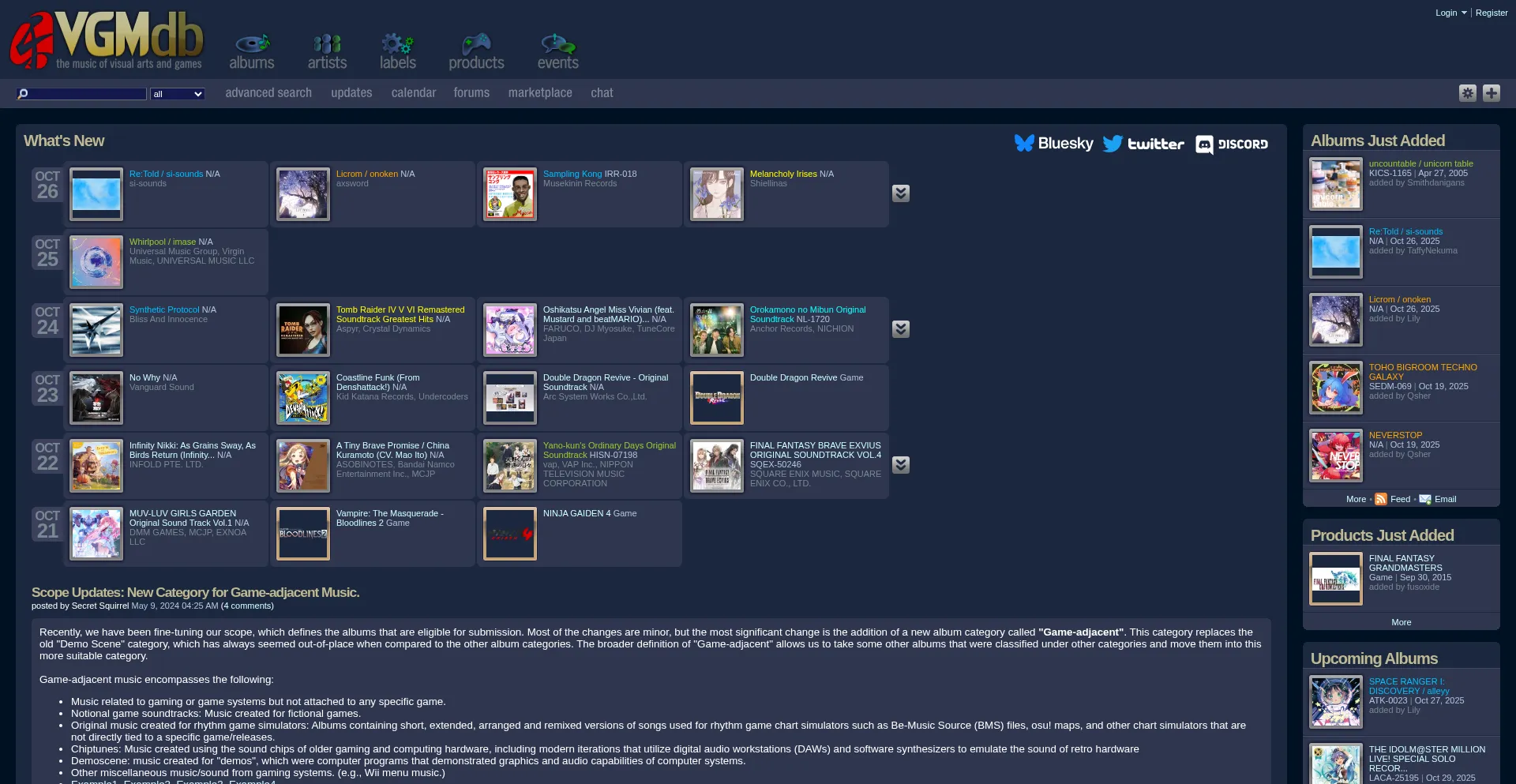Screen dimensions: 1516x784
Task: Expand more albums for Oct 26
Action: point(901,193)
